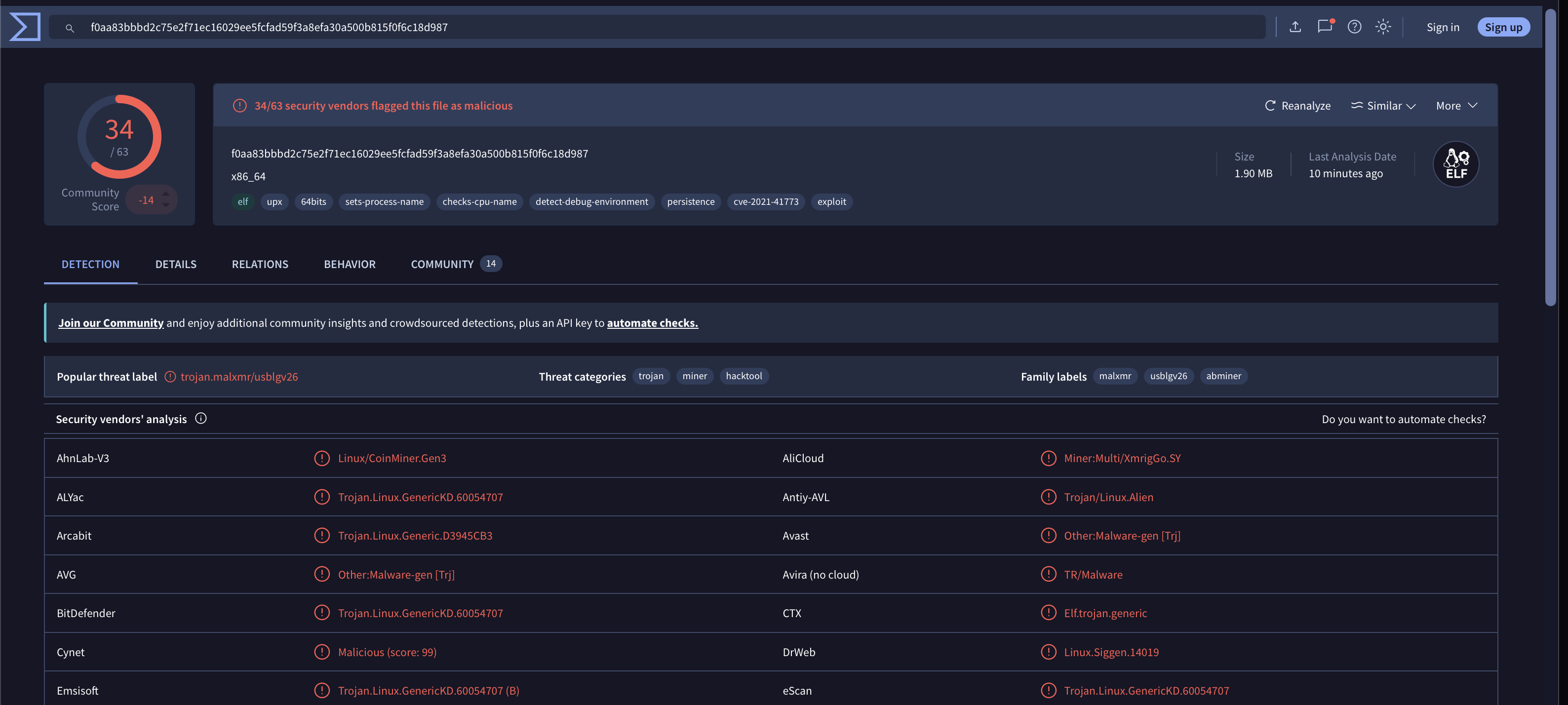Click the CTX detection alert icon
The image size is (1568, 705).
[x=1048, y=613]
